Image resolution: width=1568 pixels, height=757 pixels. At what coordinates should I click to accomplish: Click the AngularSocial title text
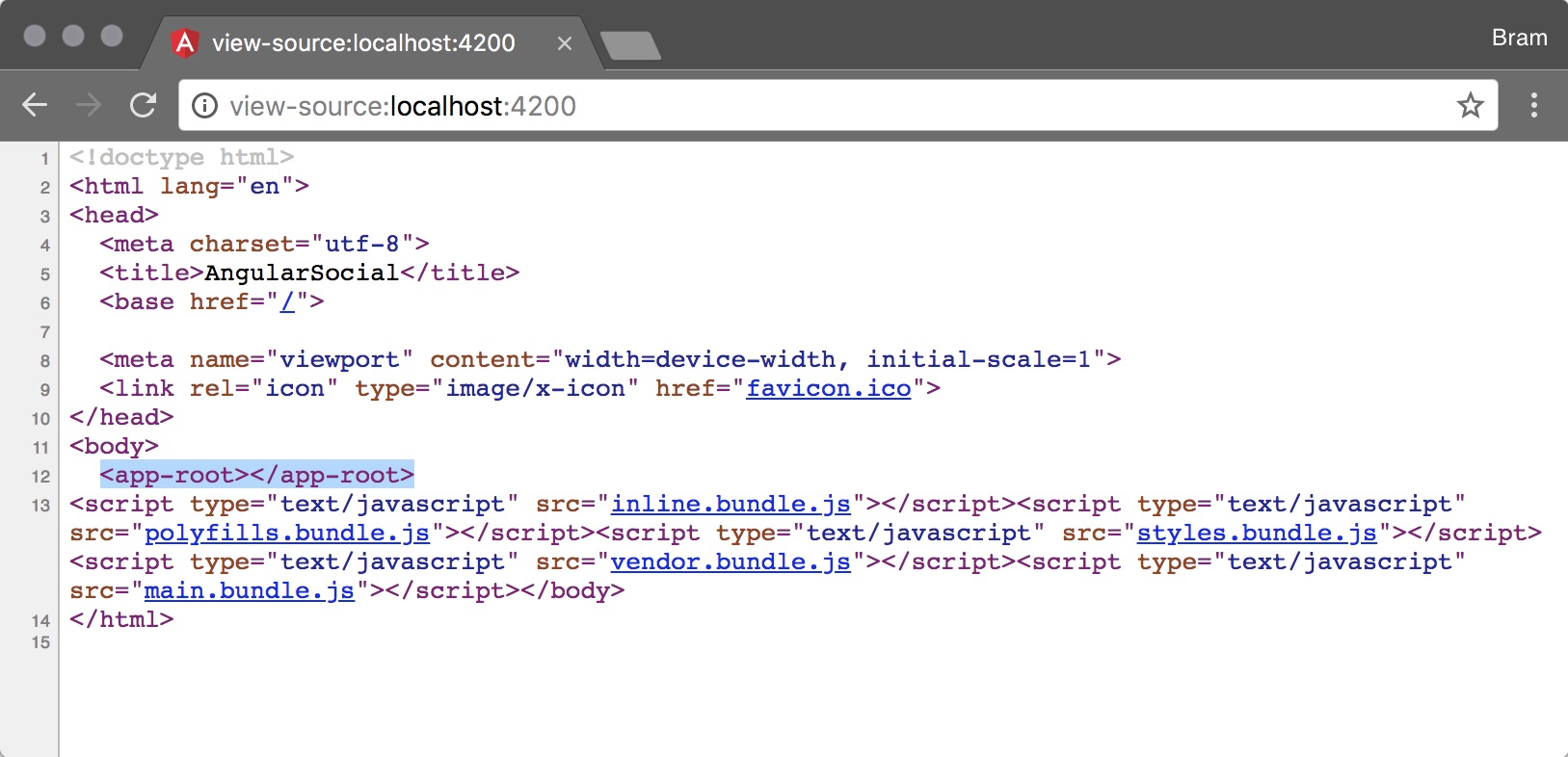click(x=302, y=273)
